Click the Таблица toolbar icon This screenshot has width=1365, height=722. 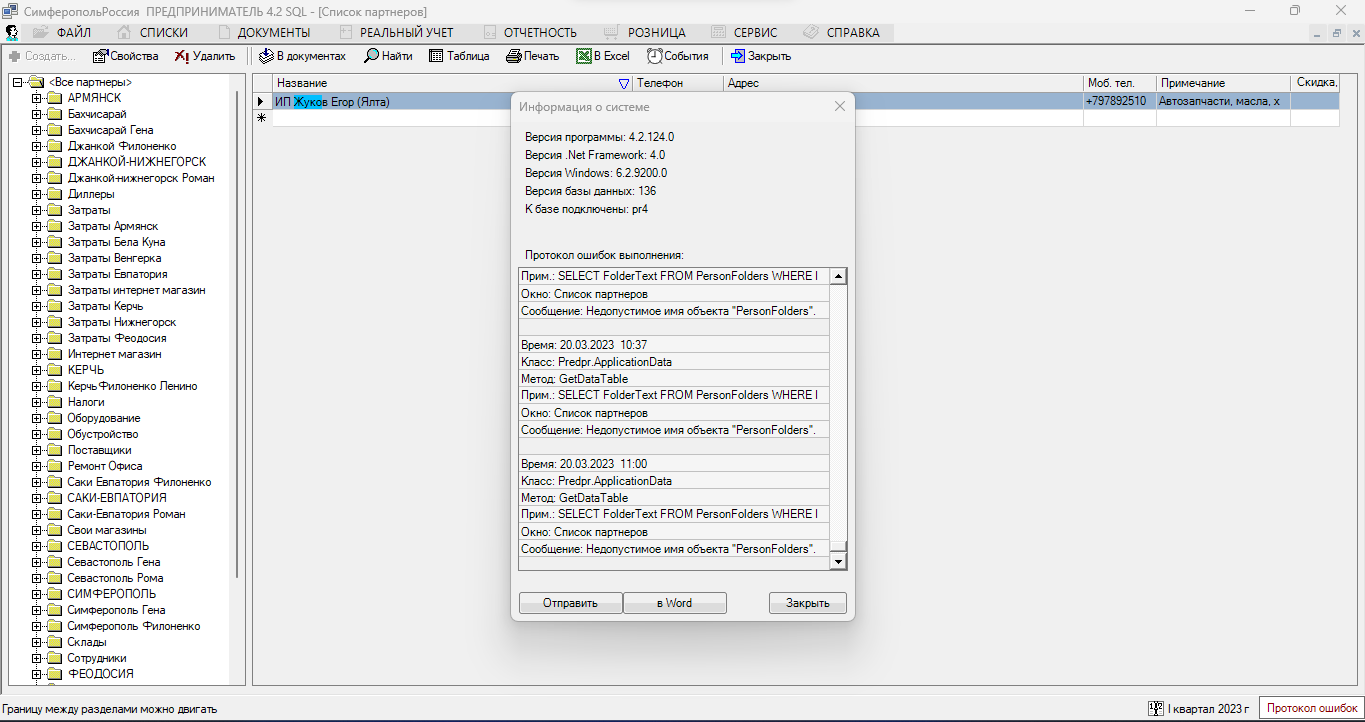tap(436, 56)
